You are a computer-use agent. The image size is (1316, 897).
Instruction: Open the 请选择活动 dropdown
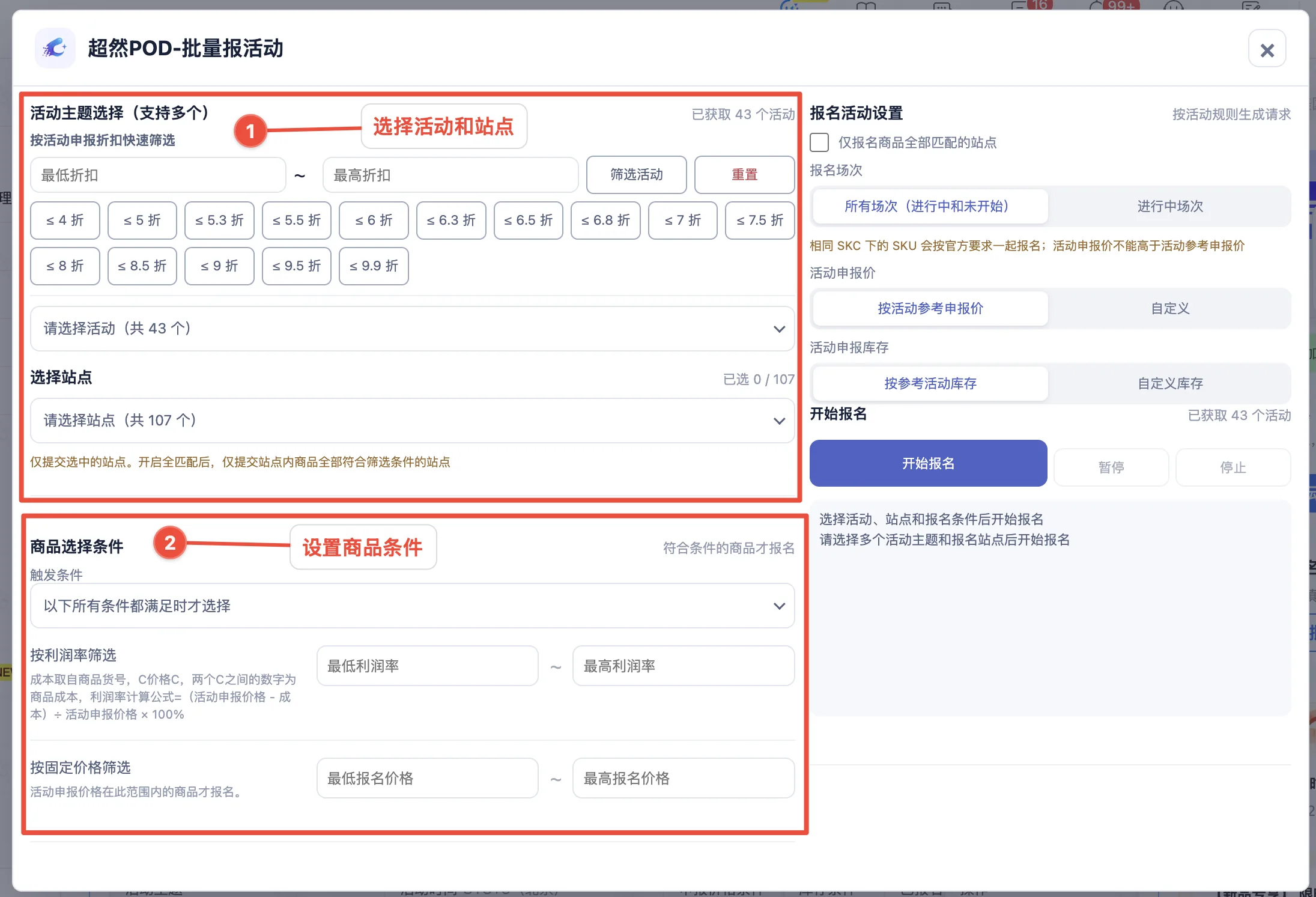(x=412, y=329)
